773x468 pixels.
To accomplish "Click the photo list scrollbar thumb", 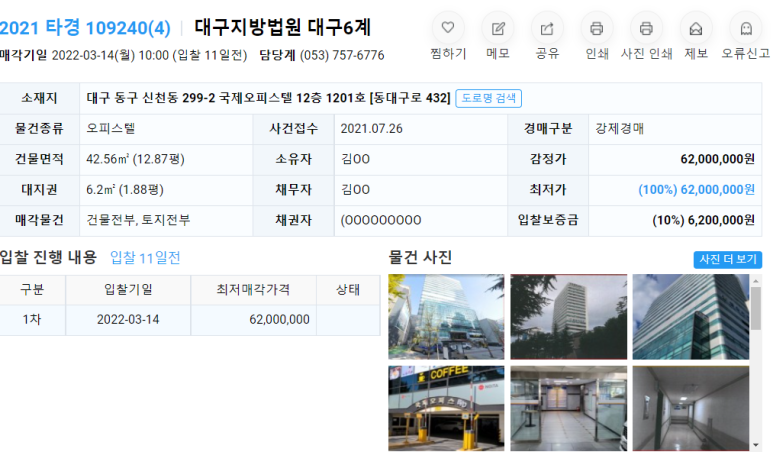I will pos(756,308).
